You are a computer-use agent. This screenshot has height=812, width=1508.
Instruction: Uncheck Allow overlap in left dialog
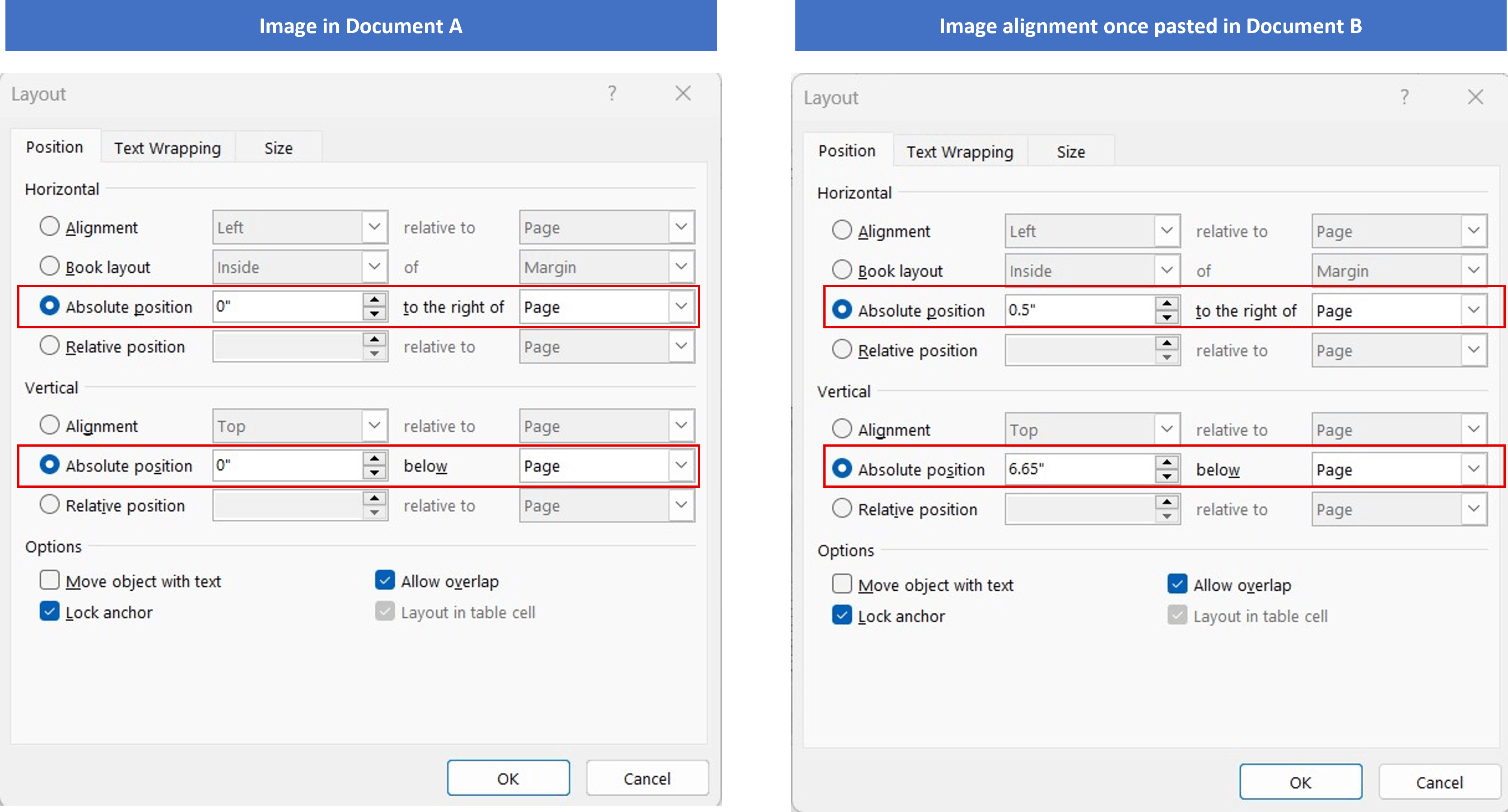pos(385,580)
